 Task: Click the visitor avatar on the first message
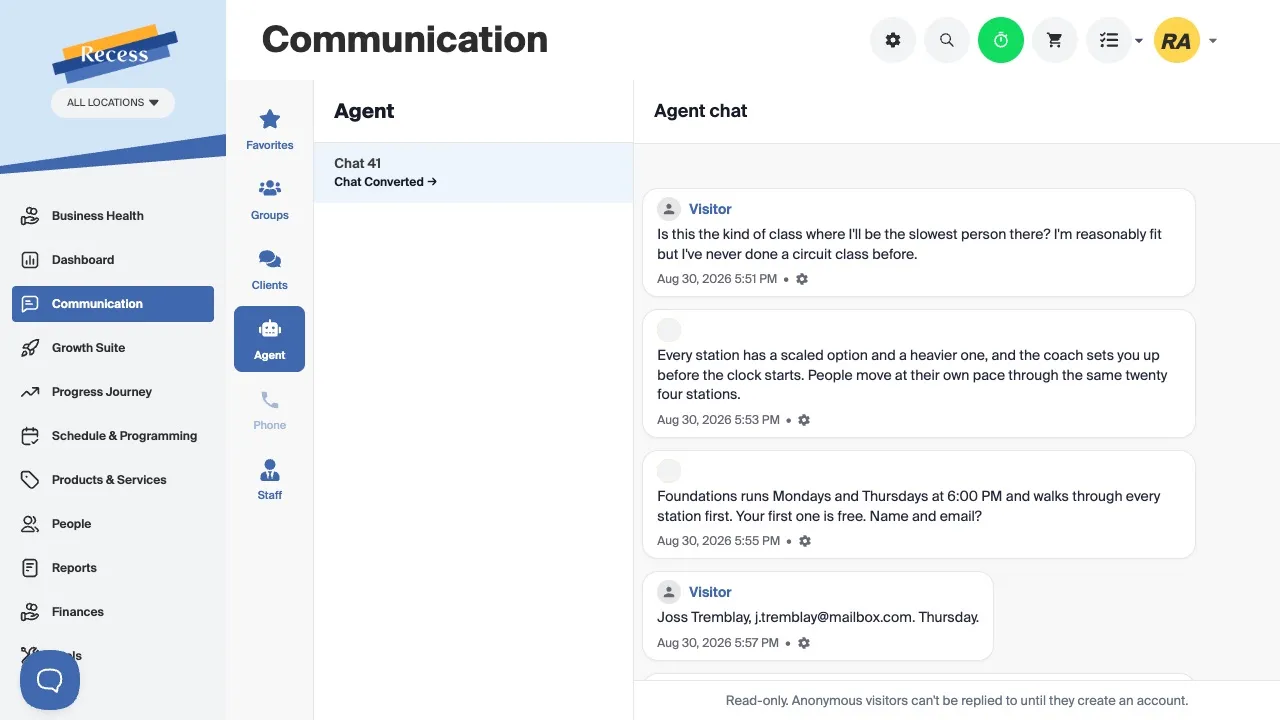tap(669, 209)
